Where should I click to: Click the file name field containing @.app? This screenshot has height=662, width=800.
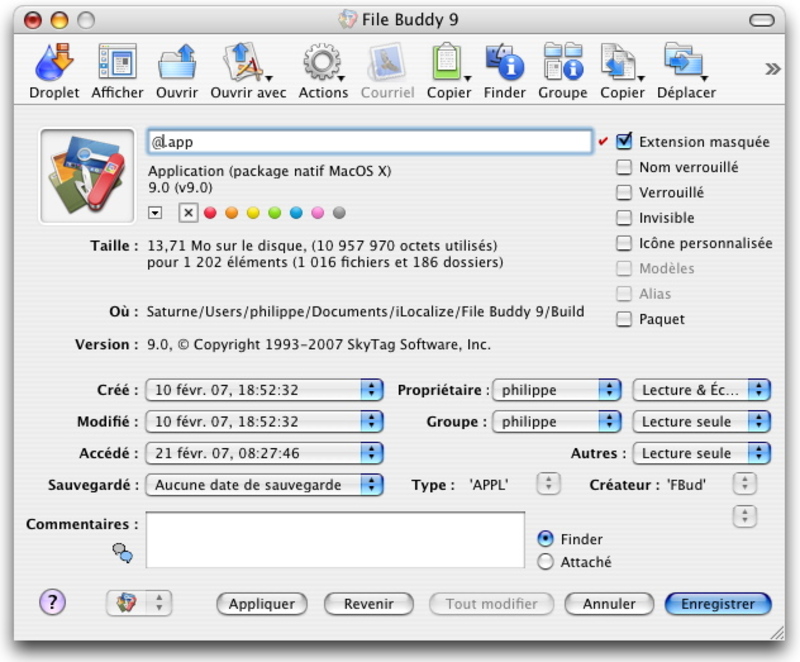click(x=370, y=141)
